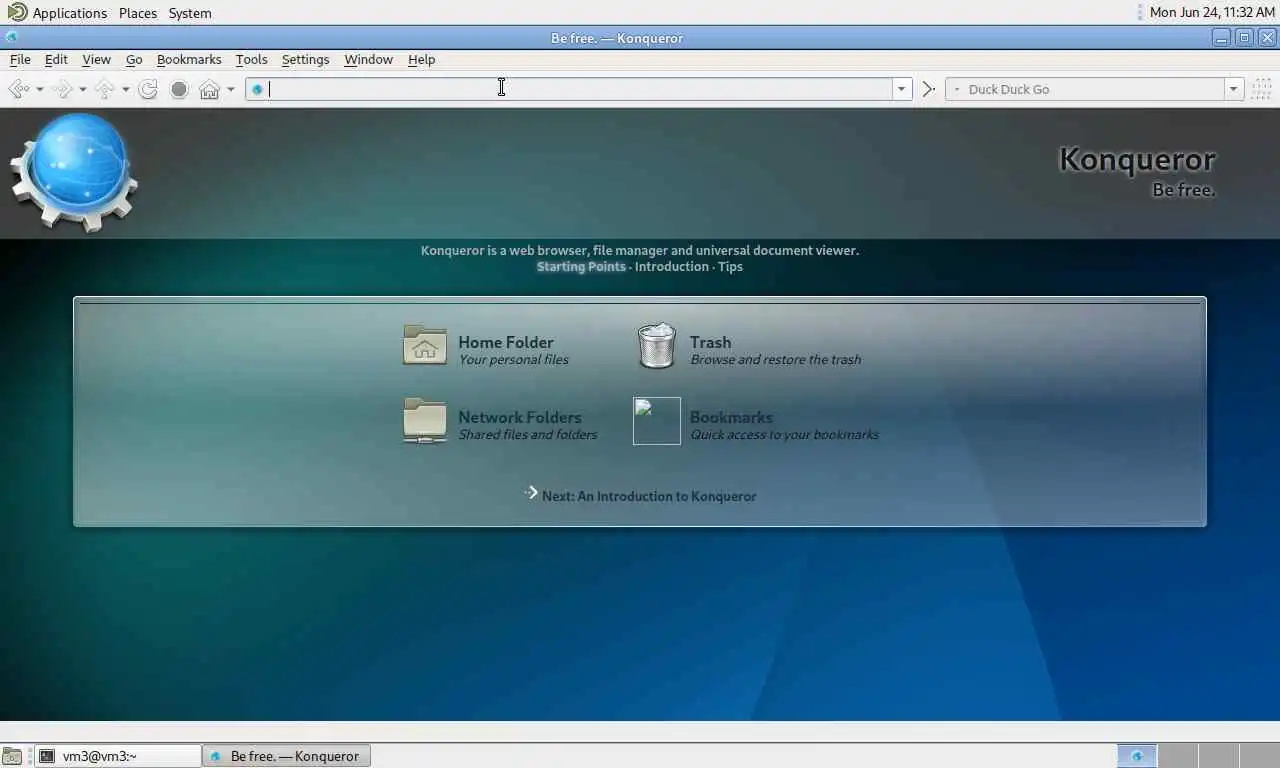The height and width of the screenshot is (768, 1280).
Task: Switch to the vm3@vm3 terminal taskbar button
Action: (x=118, y=756)
